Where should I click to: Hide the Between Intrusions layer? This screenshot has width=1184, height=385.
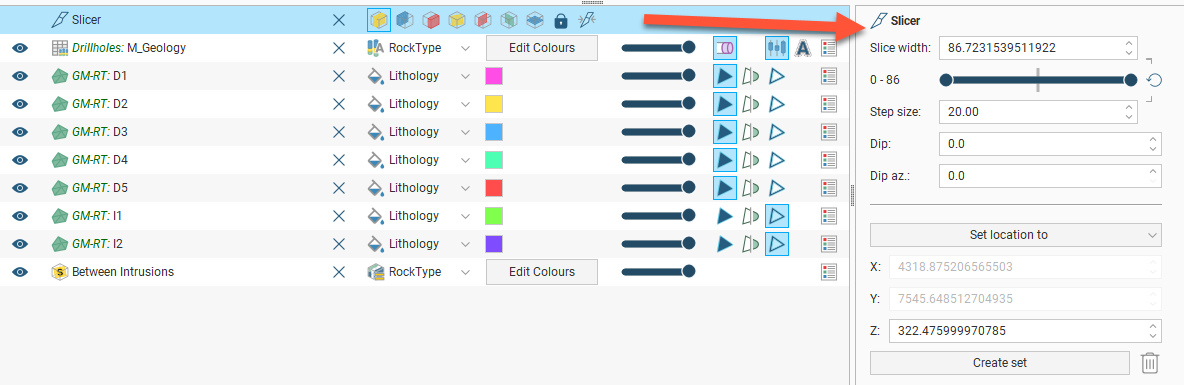pos(20,272)
